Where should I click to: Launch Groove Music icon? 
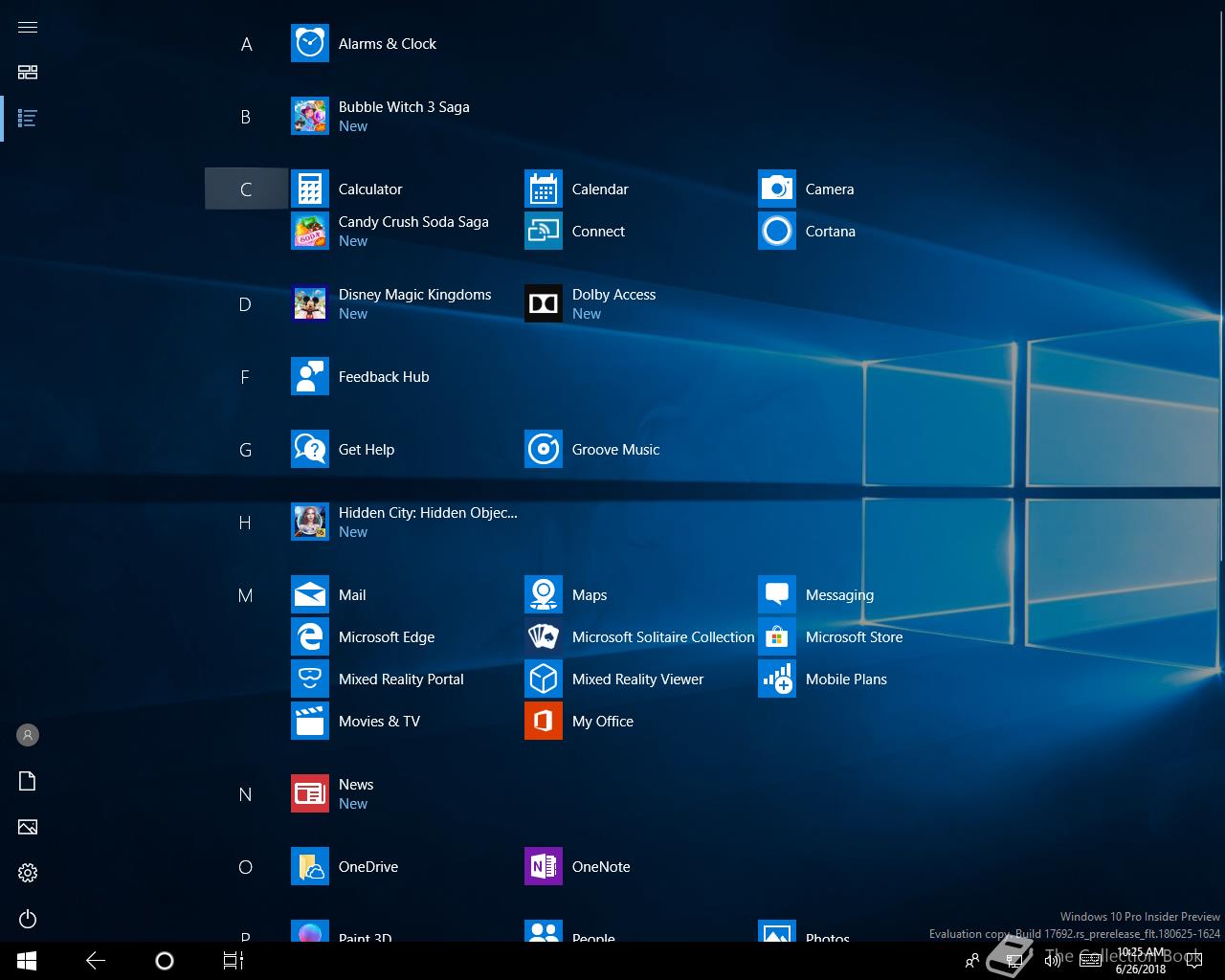pos(544,450)
